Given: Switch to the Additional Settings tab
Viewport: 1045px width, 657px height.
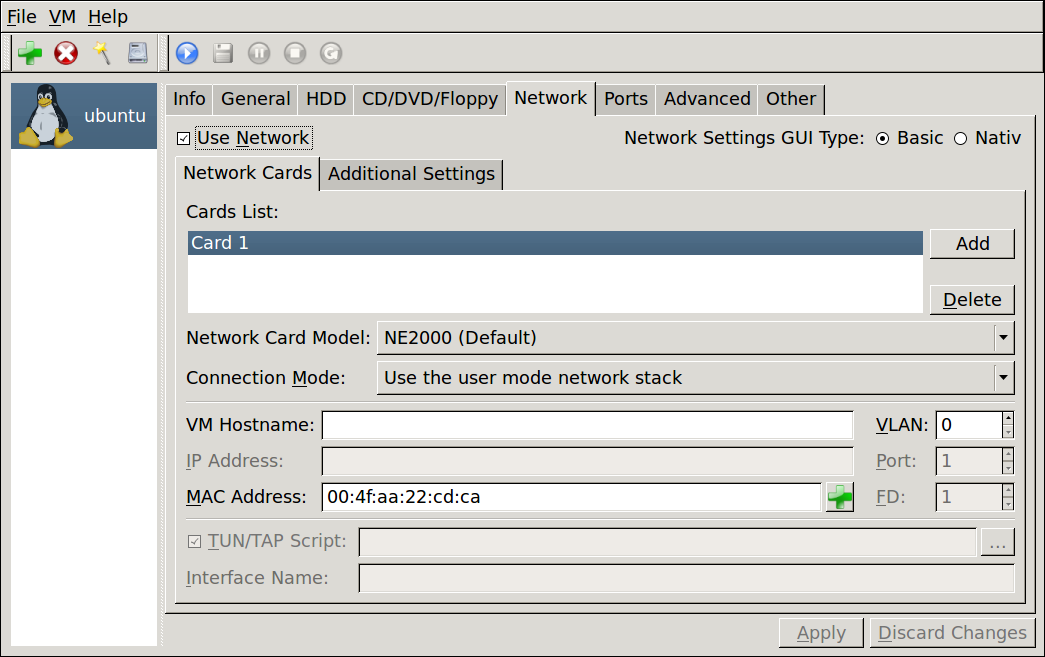Looking at the screenshot, I should coord(411,174).
